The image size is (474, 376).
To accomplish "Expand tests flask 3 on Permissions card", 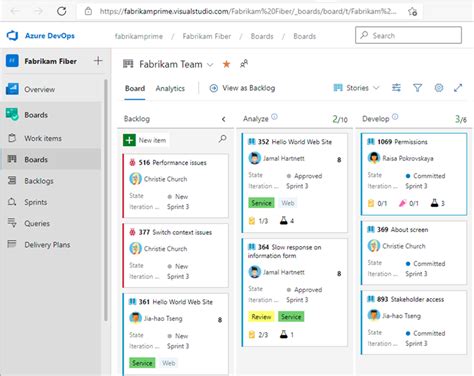I will point(438,203).
